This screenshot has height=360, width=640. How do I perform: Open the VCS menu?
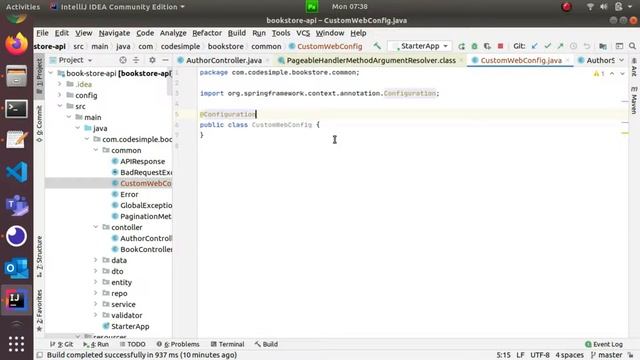[x=303, y=33]
